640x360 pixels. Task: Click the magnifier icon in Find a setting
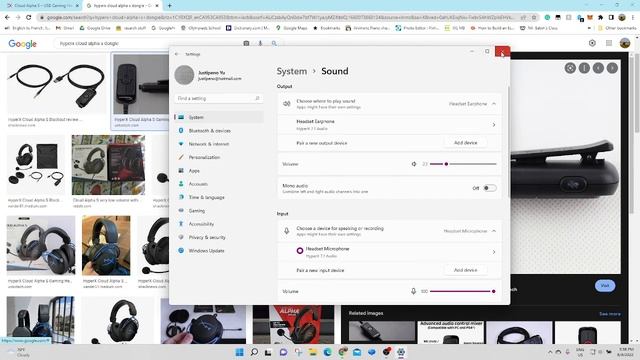[257, 98]
